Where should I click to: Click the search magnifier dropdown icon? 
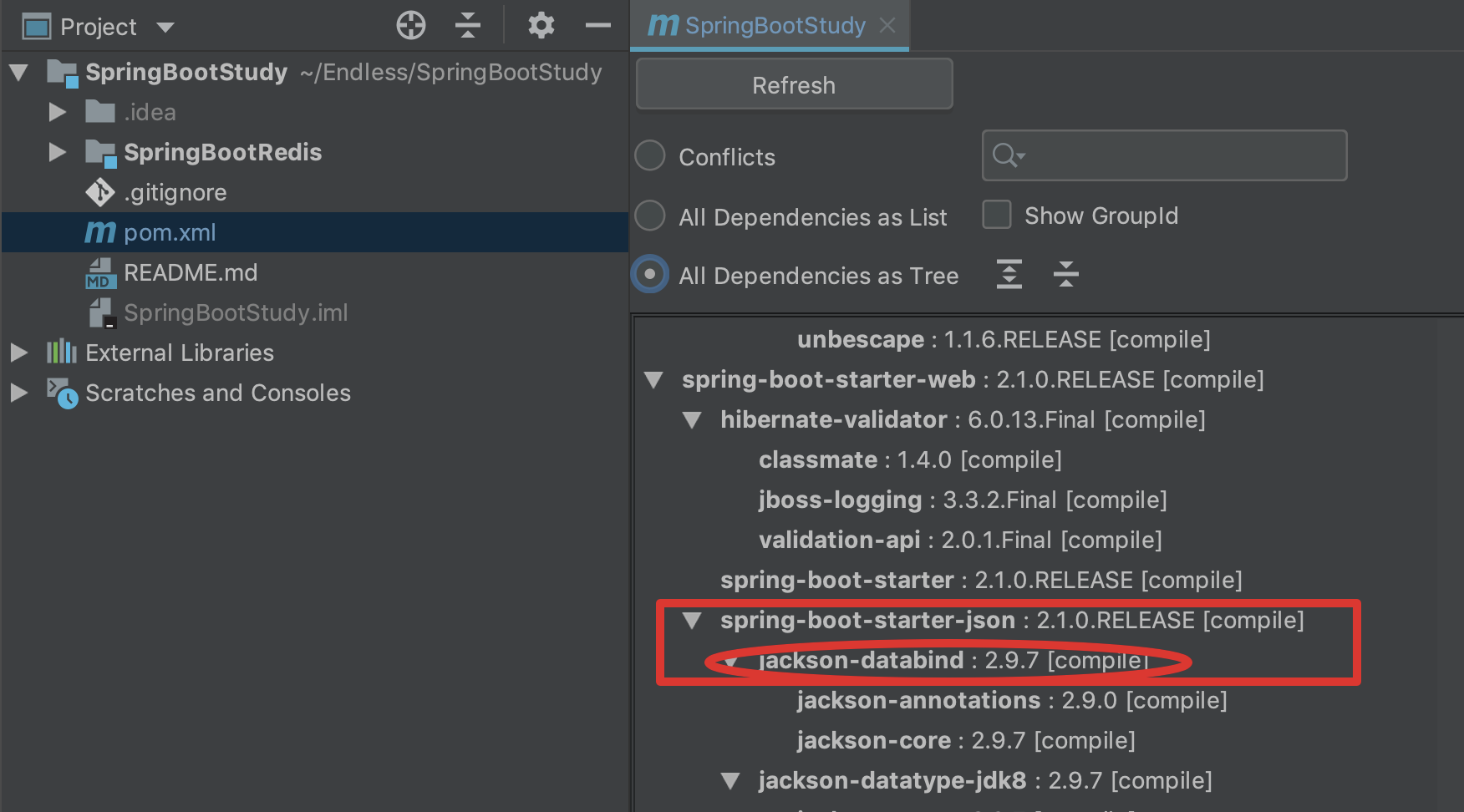point(1008,155)
